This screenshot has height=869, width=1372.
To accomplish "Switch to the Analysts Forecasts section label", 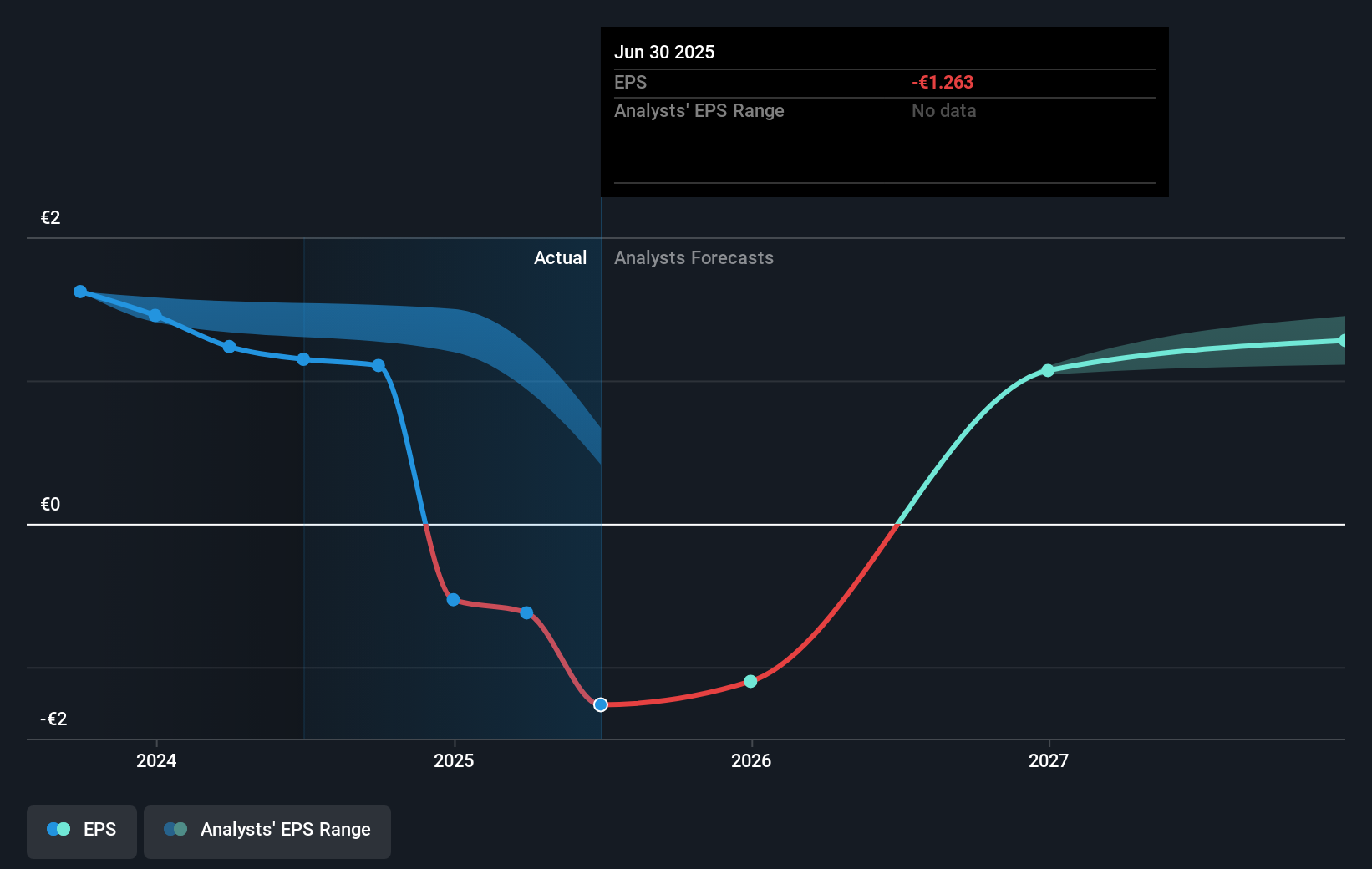I will click(694, 257).
